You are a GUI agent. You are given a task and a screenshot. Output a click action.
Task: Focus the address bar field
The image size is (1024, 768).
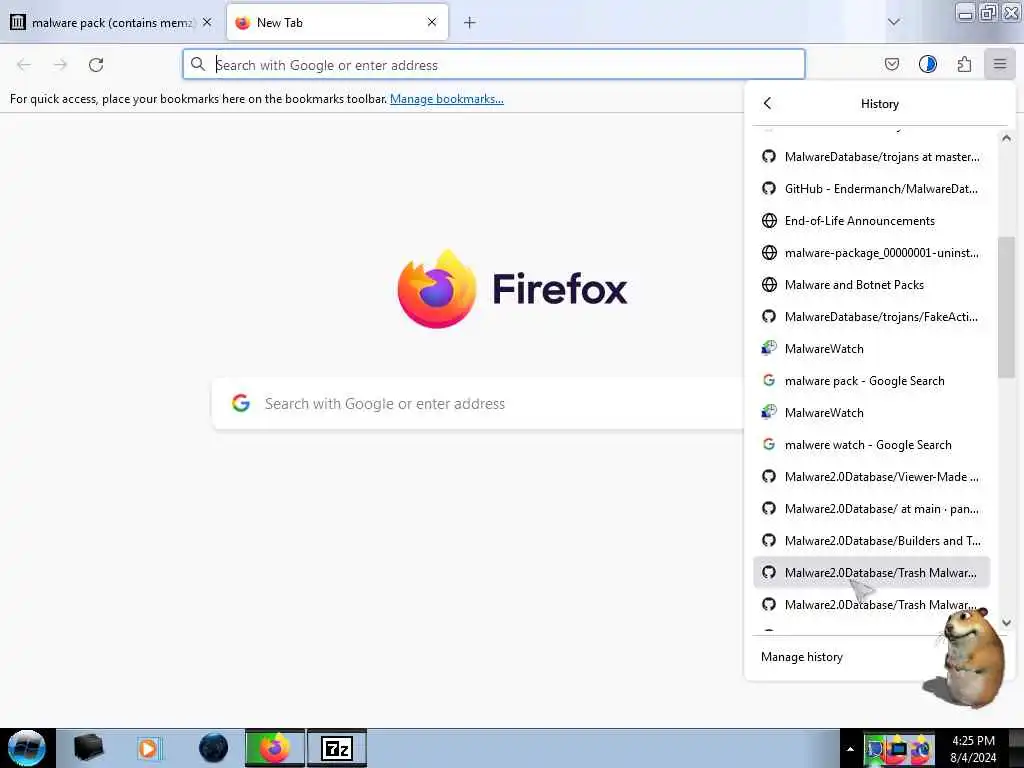[x=494, y=65]
